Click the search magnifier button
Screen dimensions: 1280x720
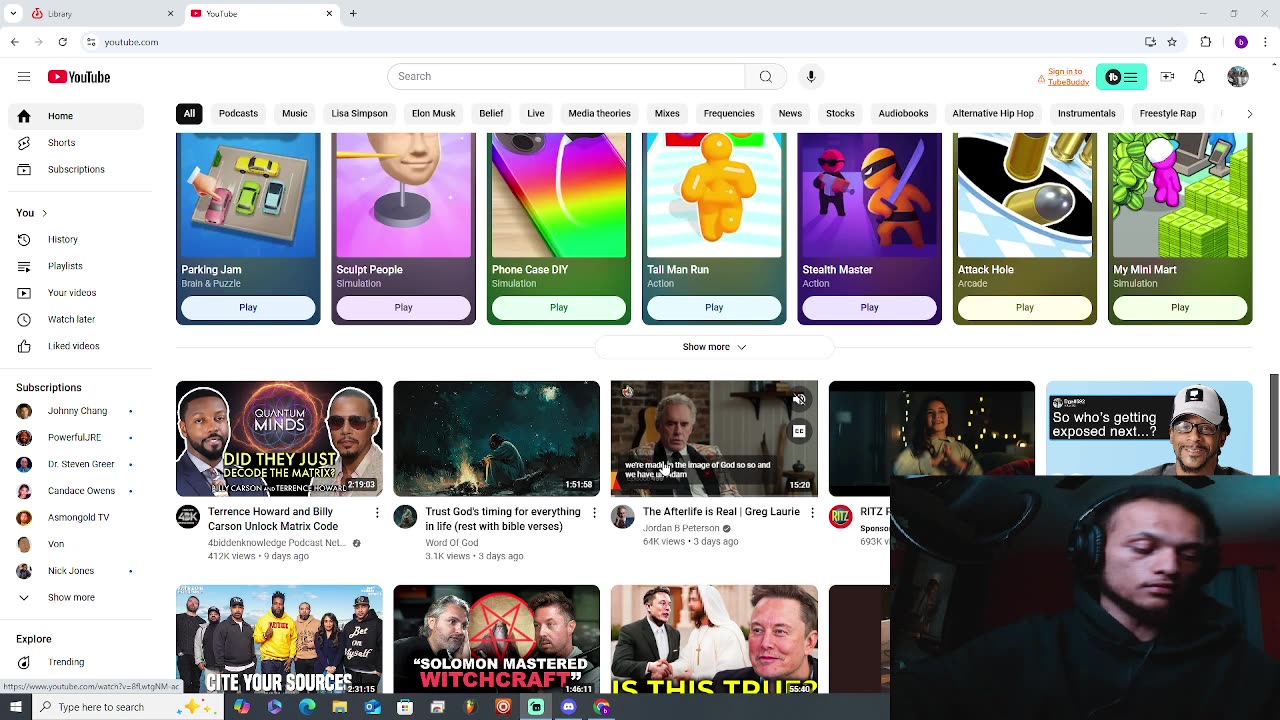[766, 77]
